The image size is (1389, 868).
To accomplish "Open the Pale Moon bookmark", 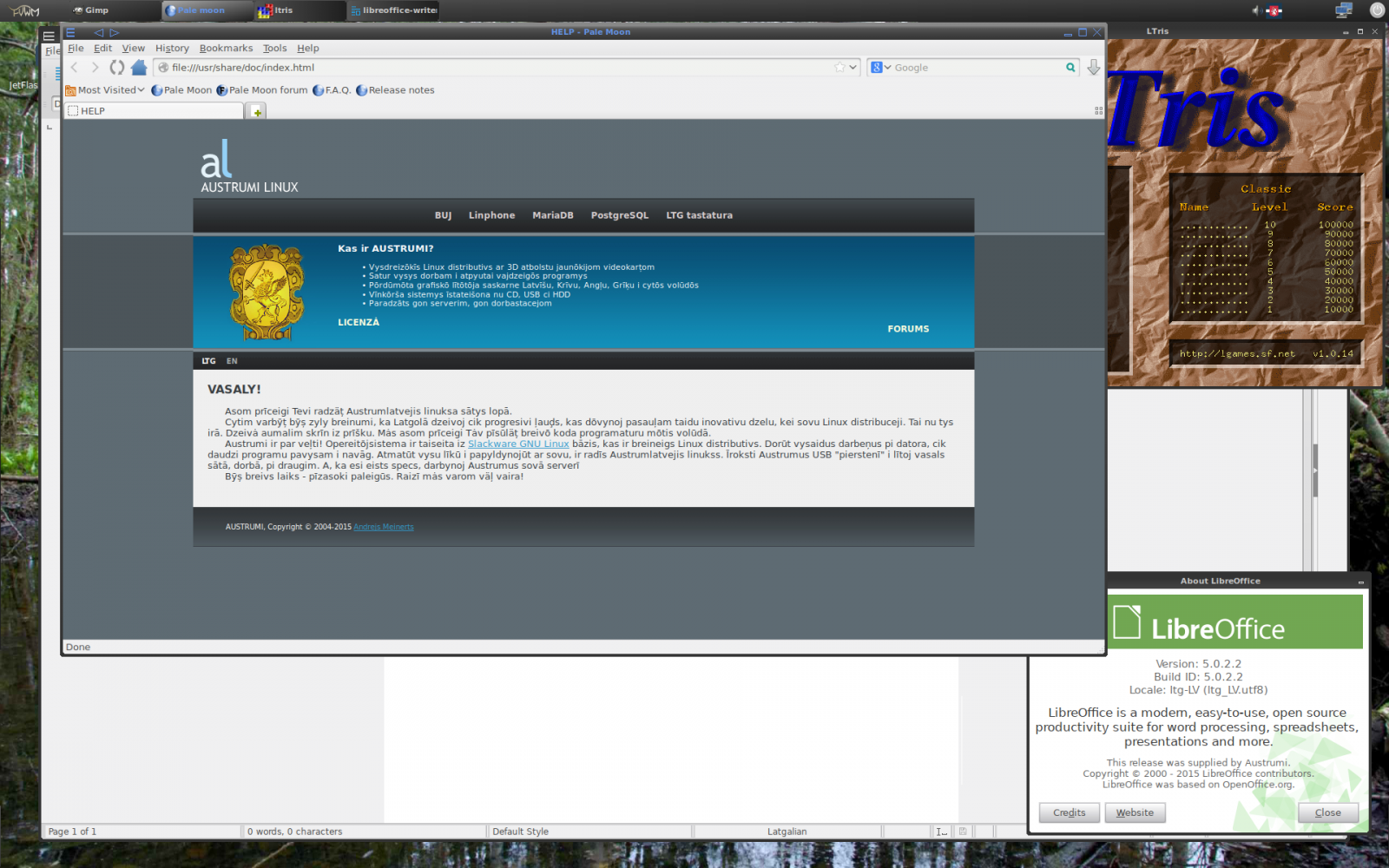I will click(x=181, y=90).
